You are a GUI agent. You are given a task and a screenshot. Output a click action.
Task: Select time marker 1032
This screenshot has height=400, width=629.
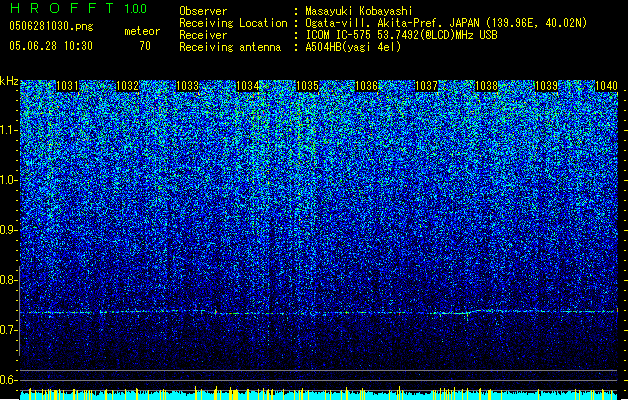(x=127, y=86)
